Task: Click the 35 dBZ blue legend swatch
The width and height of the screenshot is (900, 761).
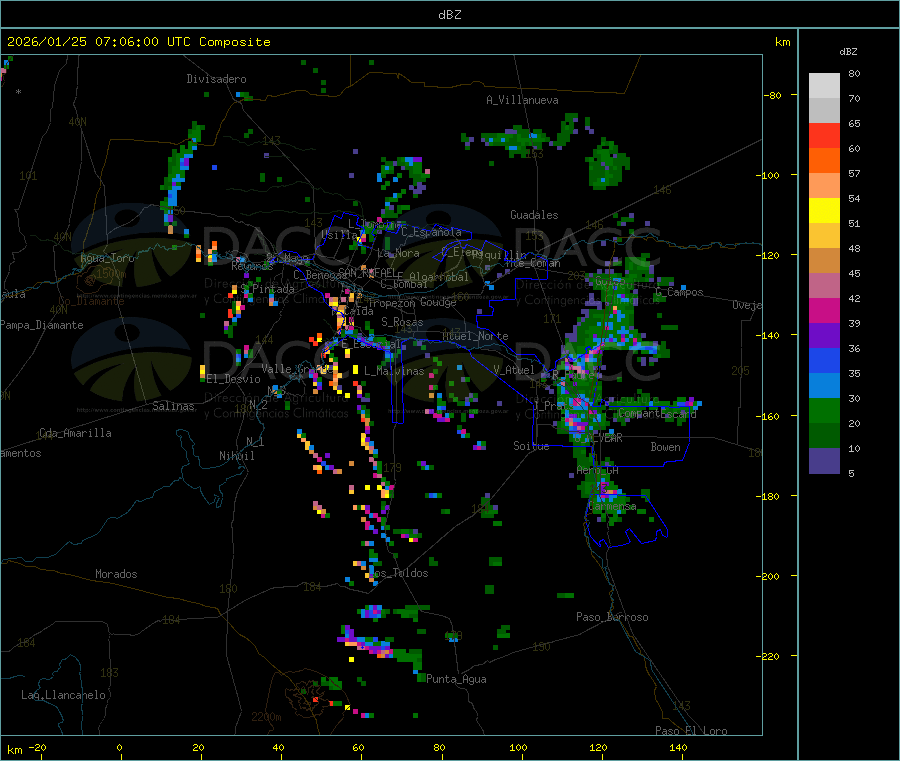Action: click(824, 360)
